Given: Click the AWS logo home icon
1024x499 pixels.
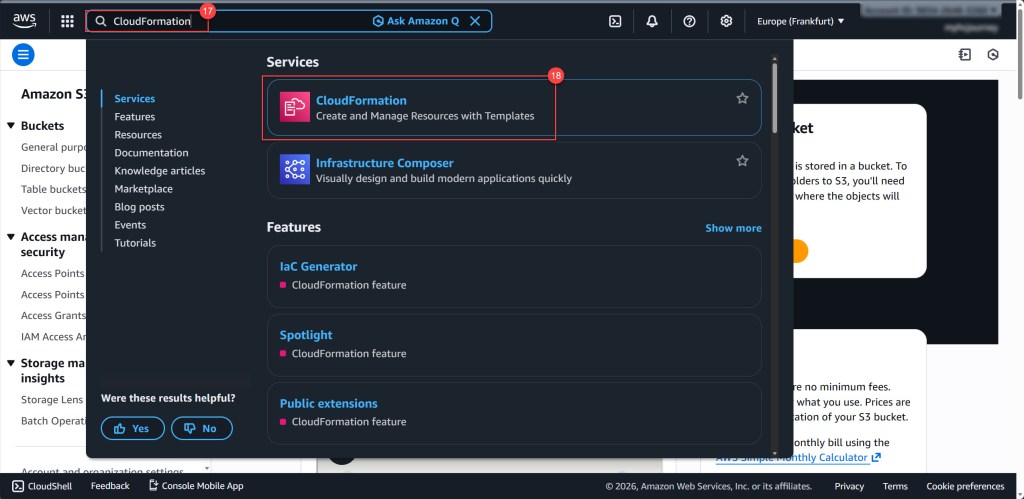Looking at the screenshot, I should [24, 20].
